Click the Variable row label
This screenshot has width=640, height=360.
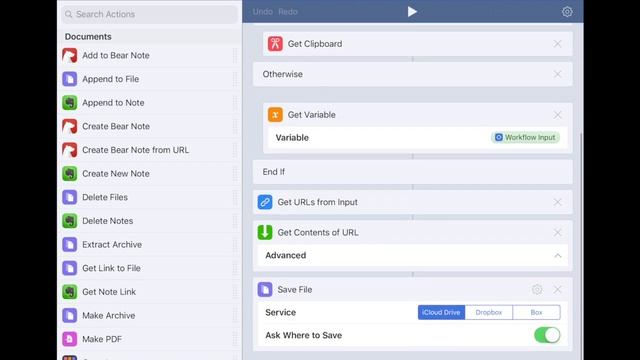click(292, 138)
